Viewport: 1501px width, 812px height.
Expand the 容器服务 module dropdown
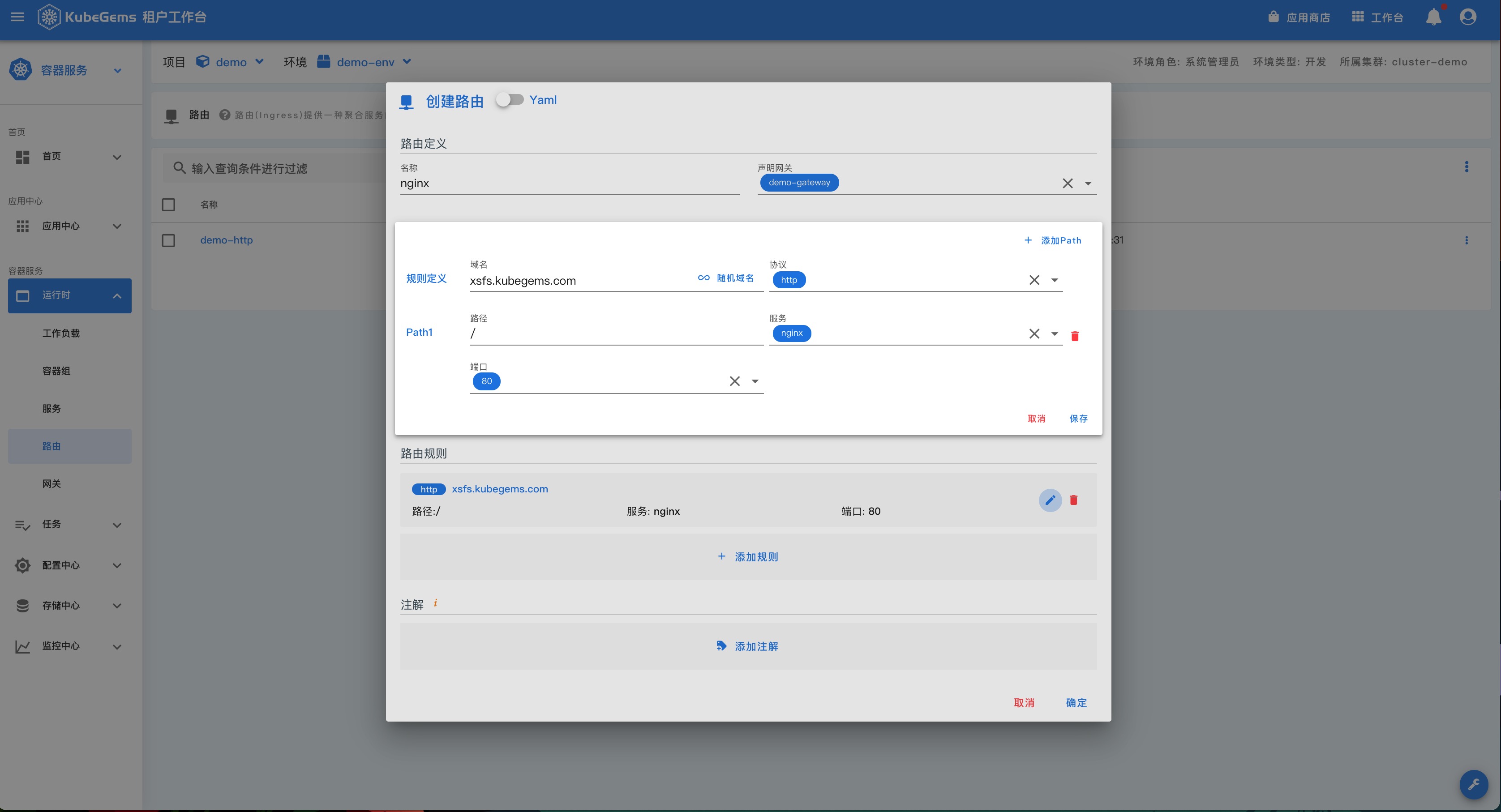[x=118, y=70]
